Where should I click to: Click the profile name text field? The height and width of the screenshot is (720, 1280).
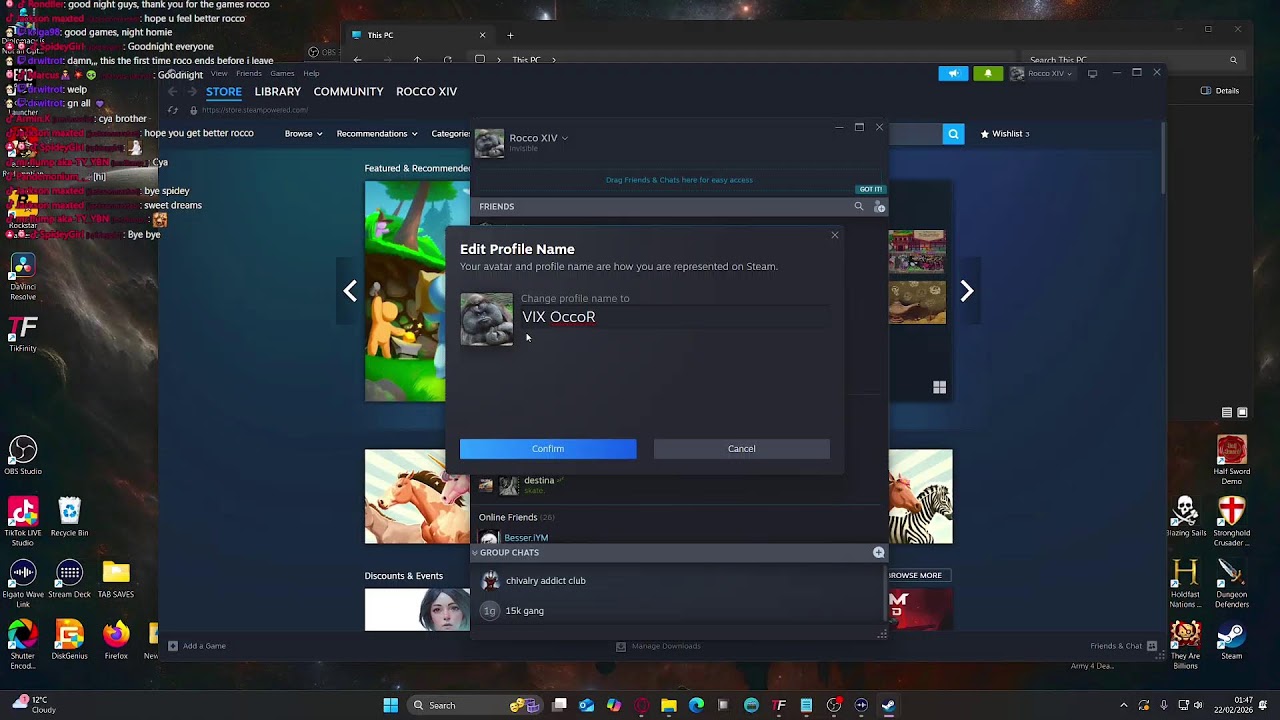tap(675, 317)
